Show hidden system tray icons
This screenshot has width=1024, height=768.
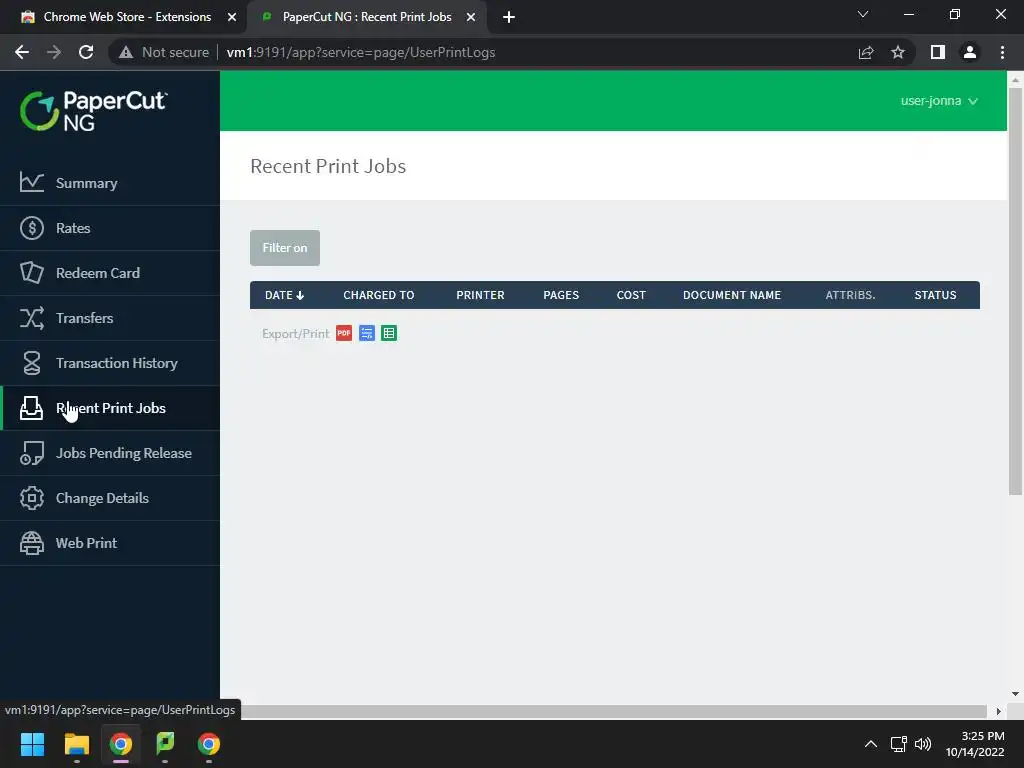coord(871,743)
